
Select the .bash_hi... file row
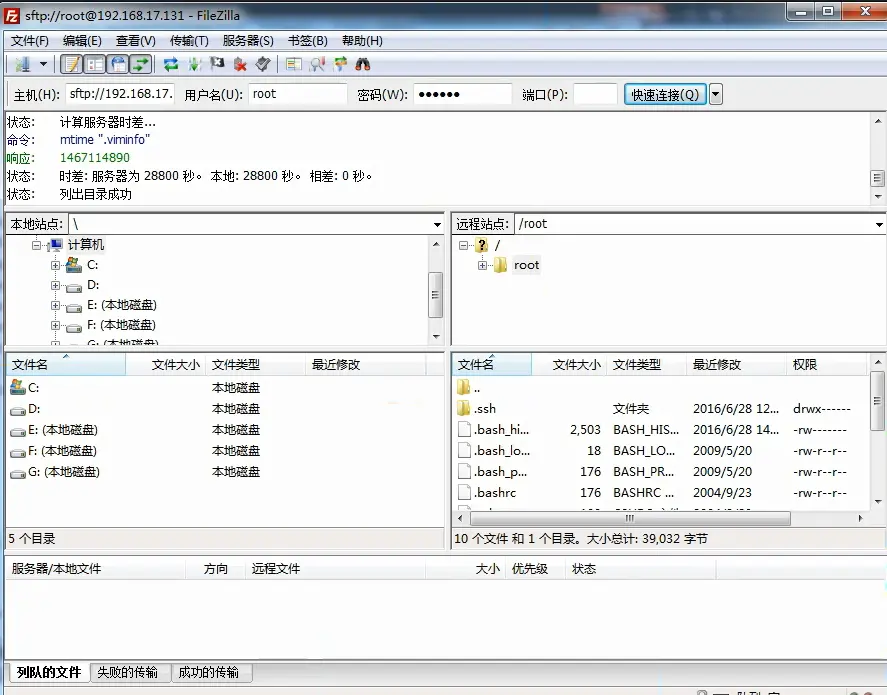pos(661,430)
